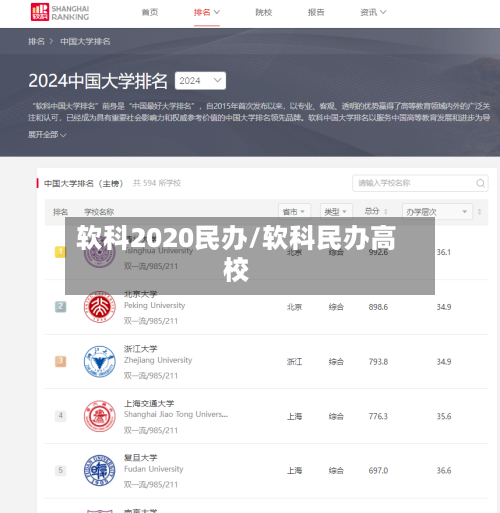Click Zhejiang University logo
This screenshot has width=500, height=513.
click(x=99, y=361)
